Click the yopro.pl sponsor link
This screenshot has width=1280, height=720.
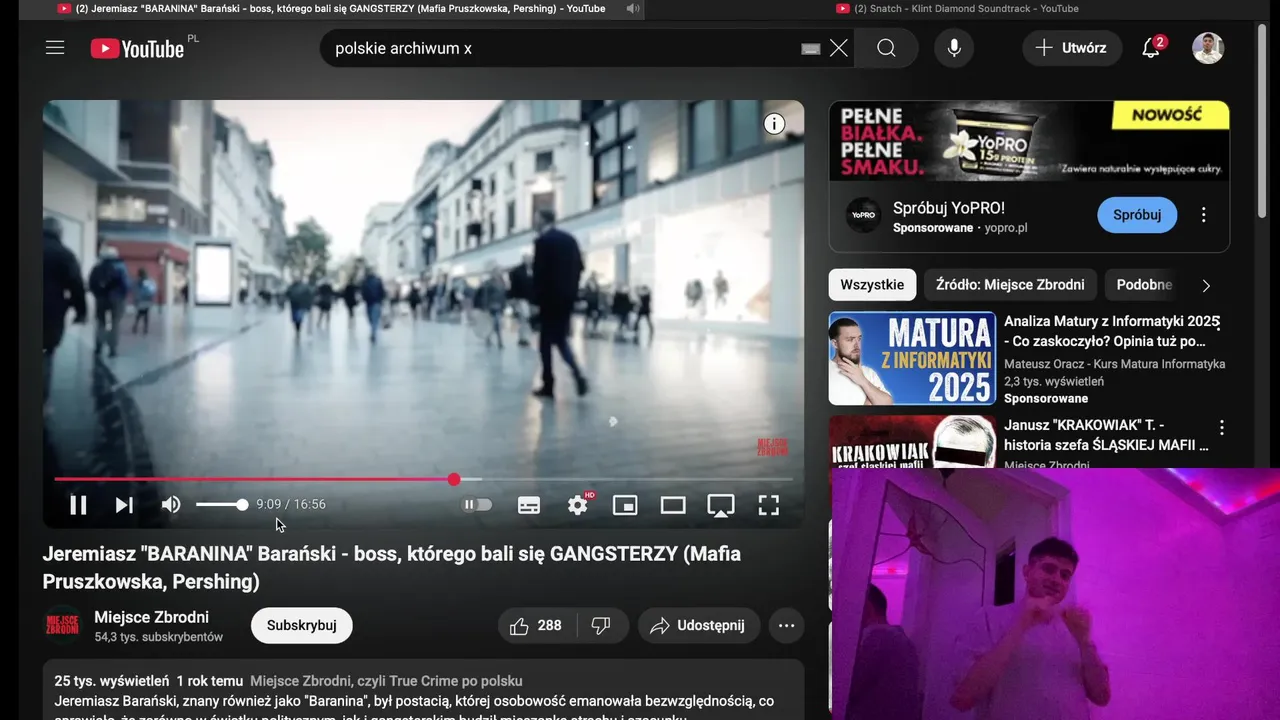pos(1005,228)
